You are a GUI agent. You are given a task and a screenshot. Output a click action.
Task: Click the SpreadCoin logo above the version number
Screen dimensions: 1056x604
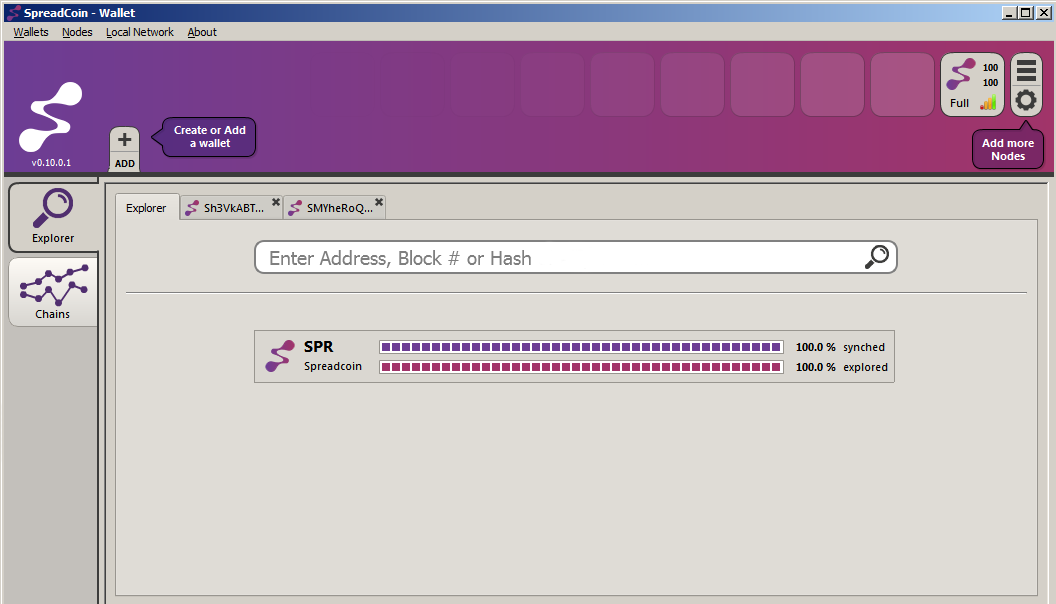[x=51, y=116]
